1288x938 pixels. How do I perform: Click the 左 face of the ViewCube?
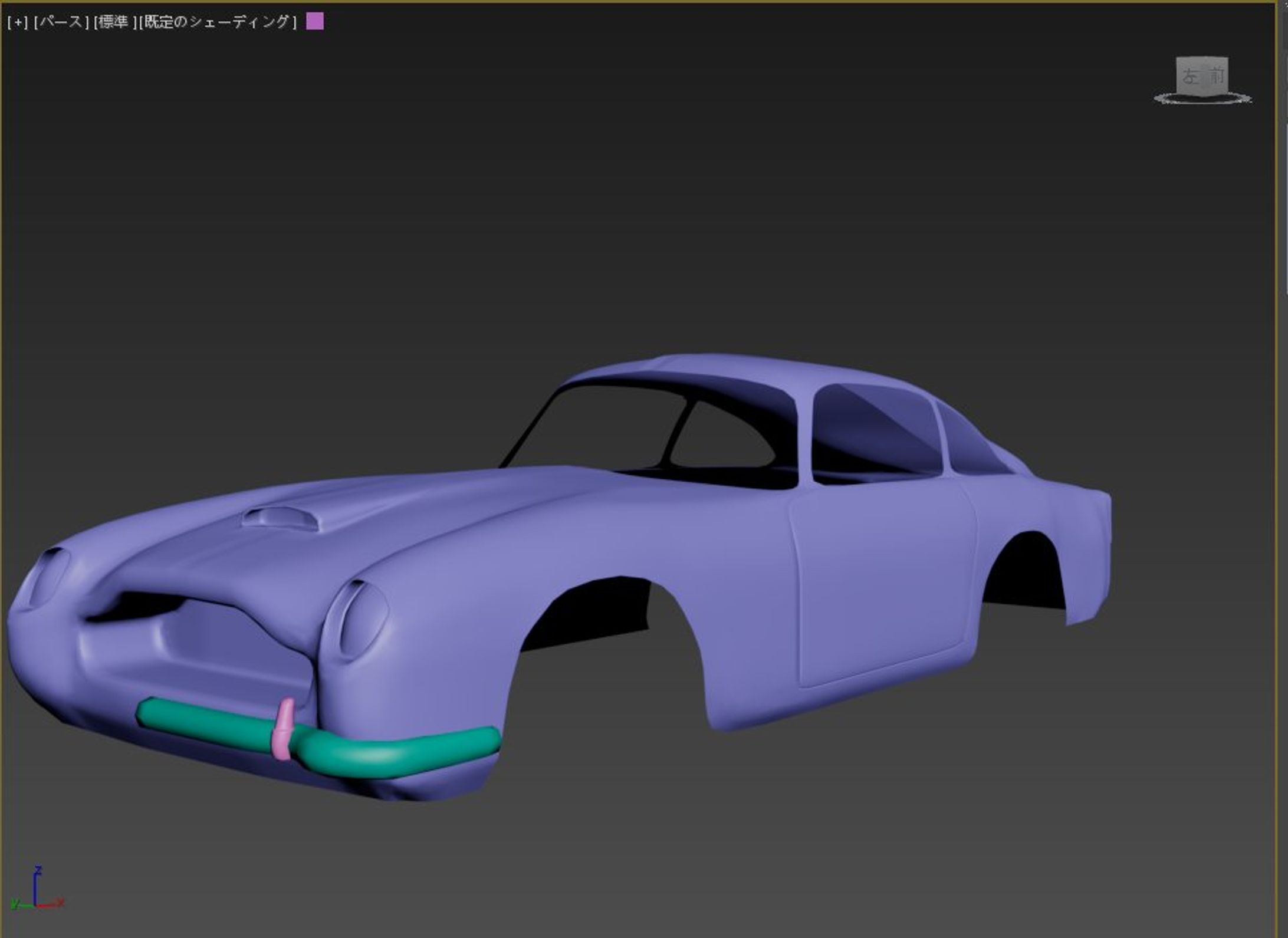click(x=1189, y=77)
